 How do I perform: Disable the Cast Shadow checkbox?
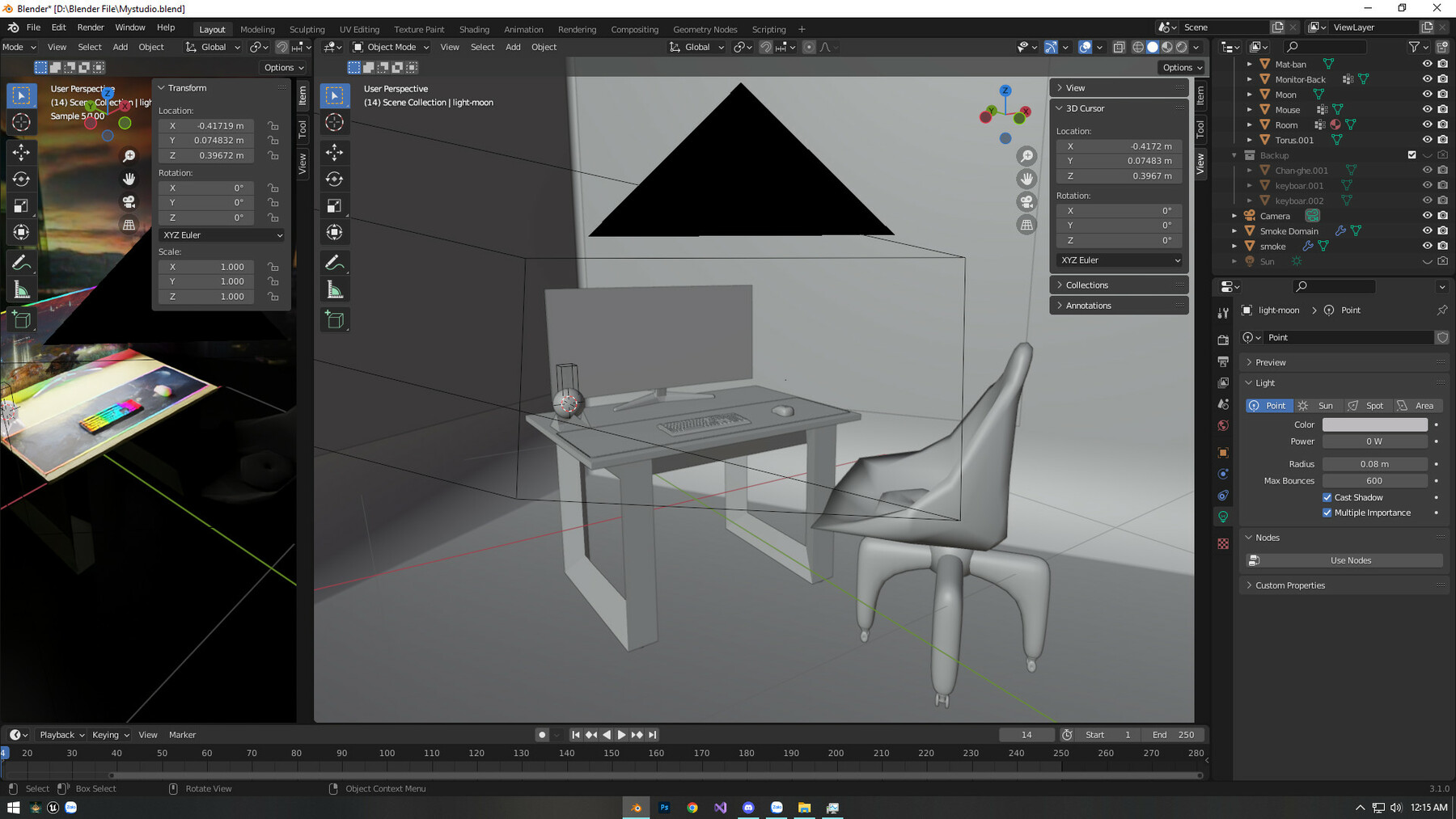tap(1327, 497)
